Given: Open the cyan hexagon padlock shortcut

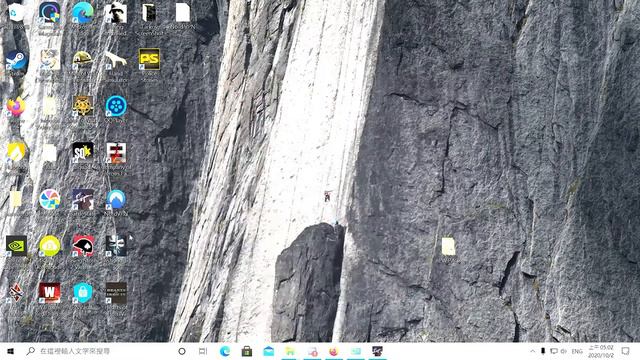Looking at the screenshot, I should tap(83, 293).
